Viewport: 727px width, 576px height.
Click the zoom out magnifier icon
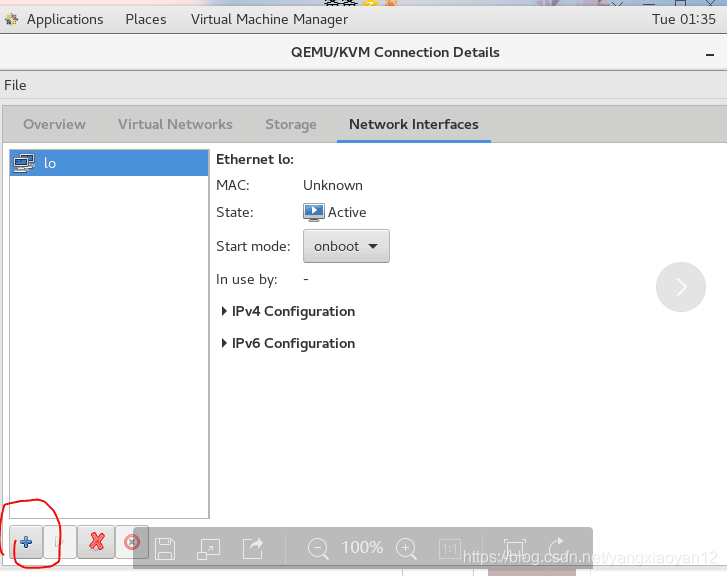click(318, 549)
